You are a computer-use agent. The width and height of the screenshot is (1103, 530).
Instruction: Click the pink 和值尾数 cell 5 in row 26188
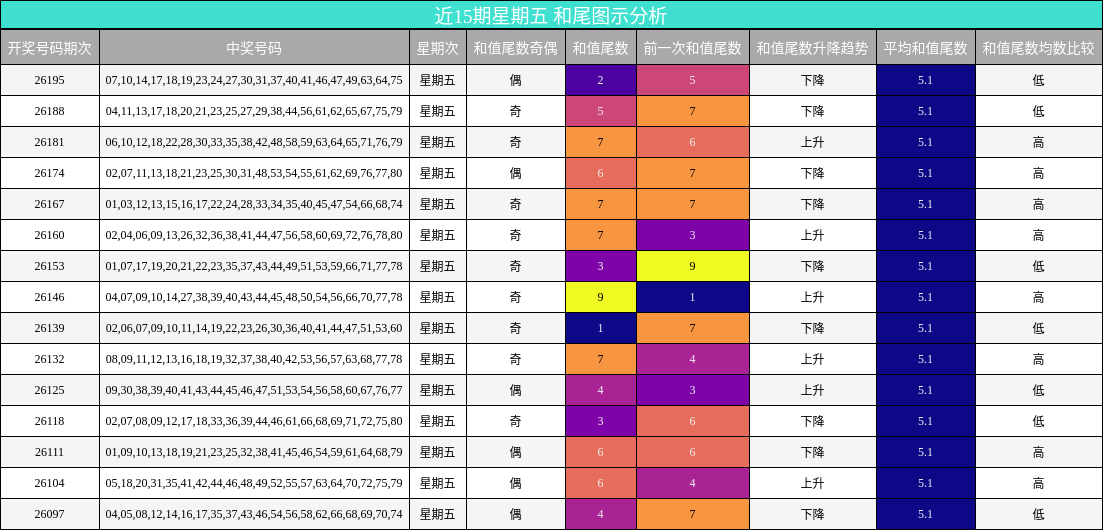tap(601, 111)
